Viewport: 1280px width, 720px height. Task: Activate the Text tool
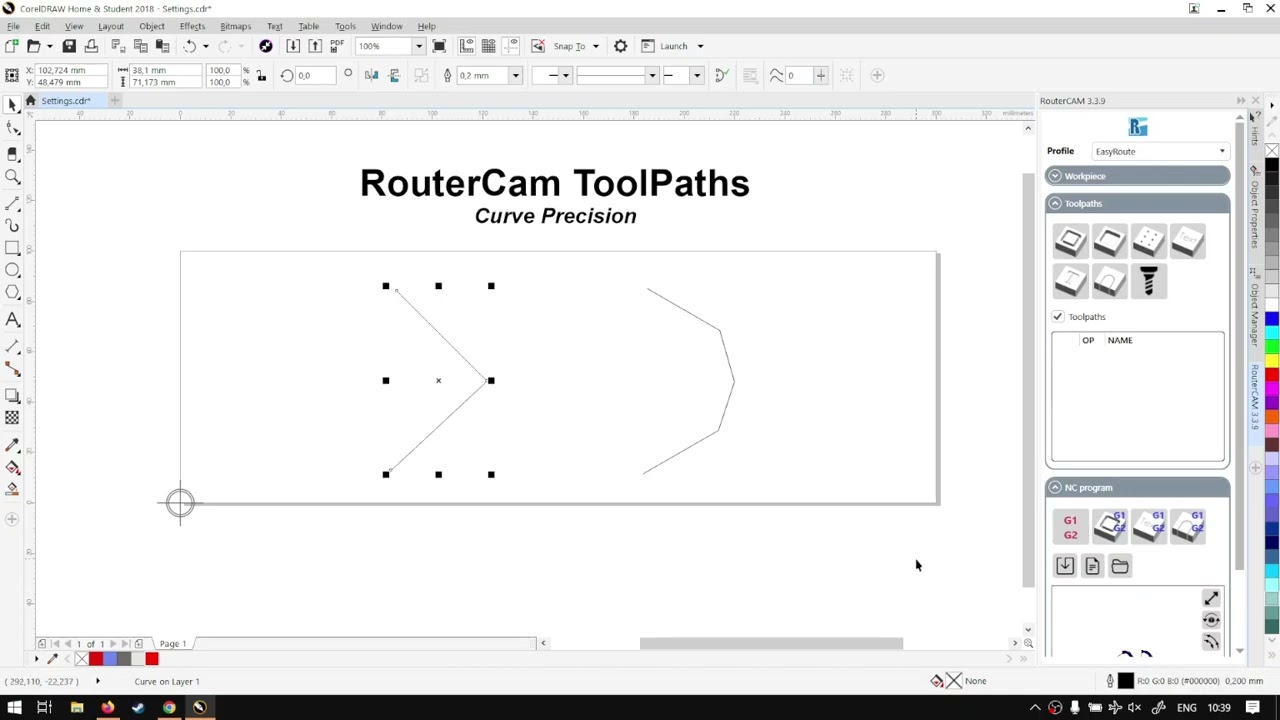pos(12,320)
